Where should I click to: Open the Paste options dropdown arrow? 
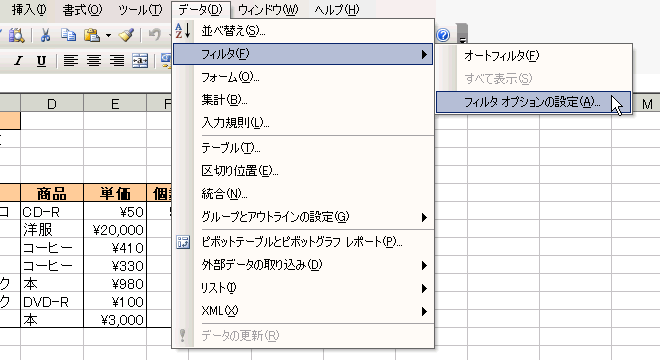click(108, 36)
